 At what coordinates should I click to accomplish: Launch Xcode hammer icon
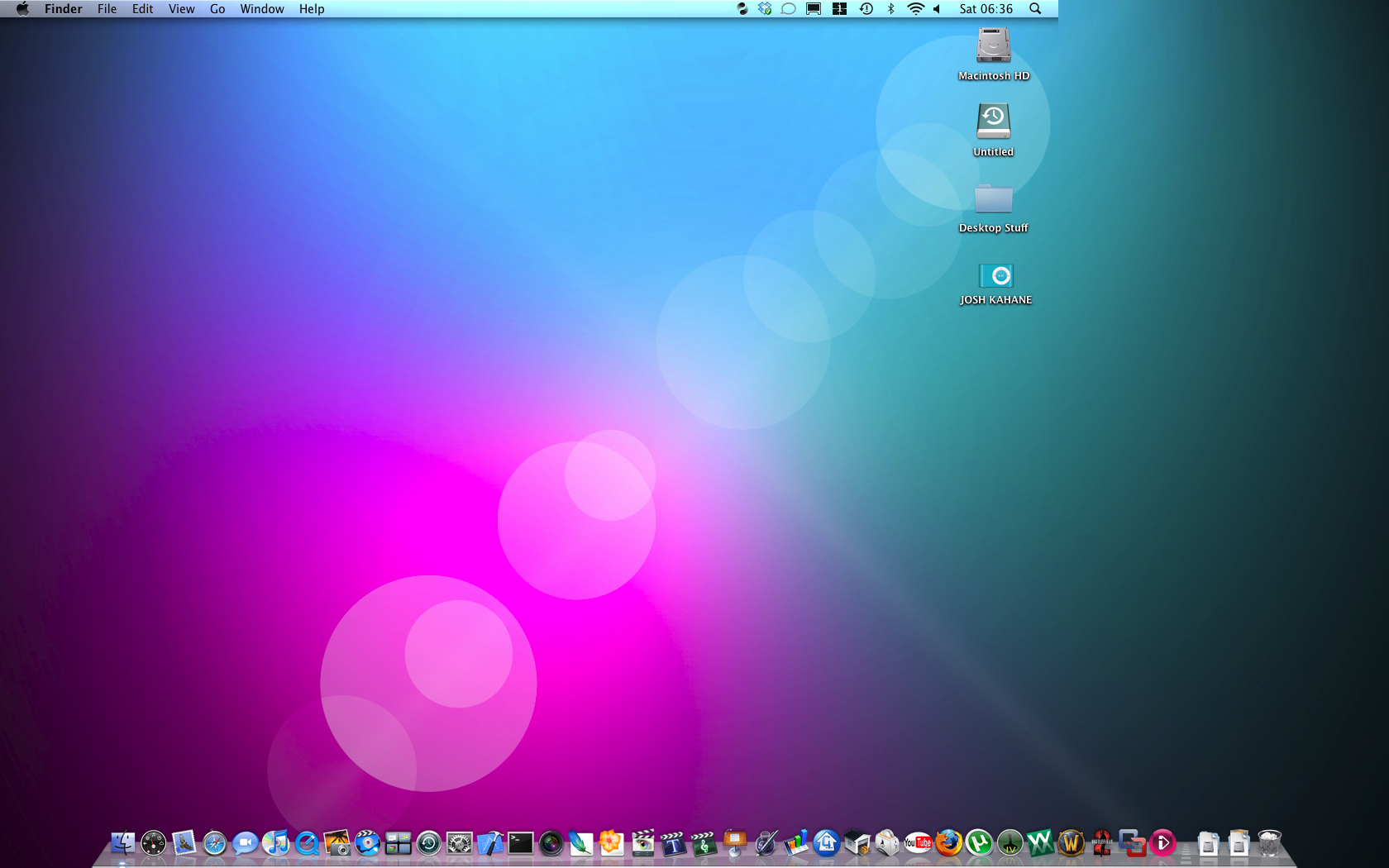[489, 843]
